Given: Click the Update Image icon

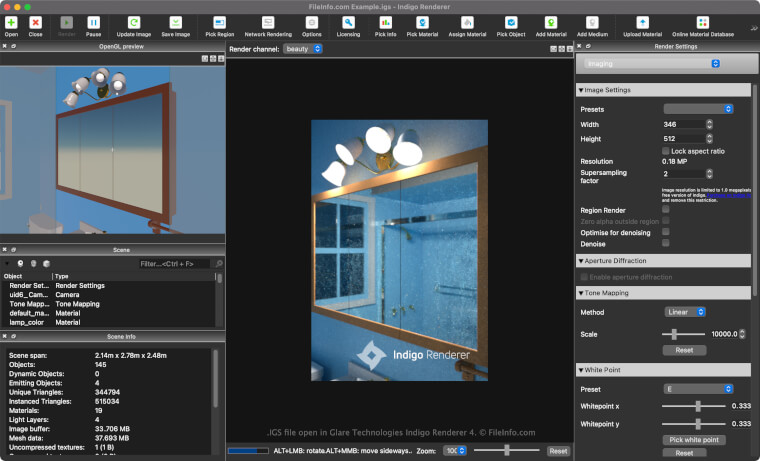Looking at the screenshot, I should [x=134, y=21].
